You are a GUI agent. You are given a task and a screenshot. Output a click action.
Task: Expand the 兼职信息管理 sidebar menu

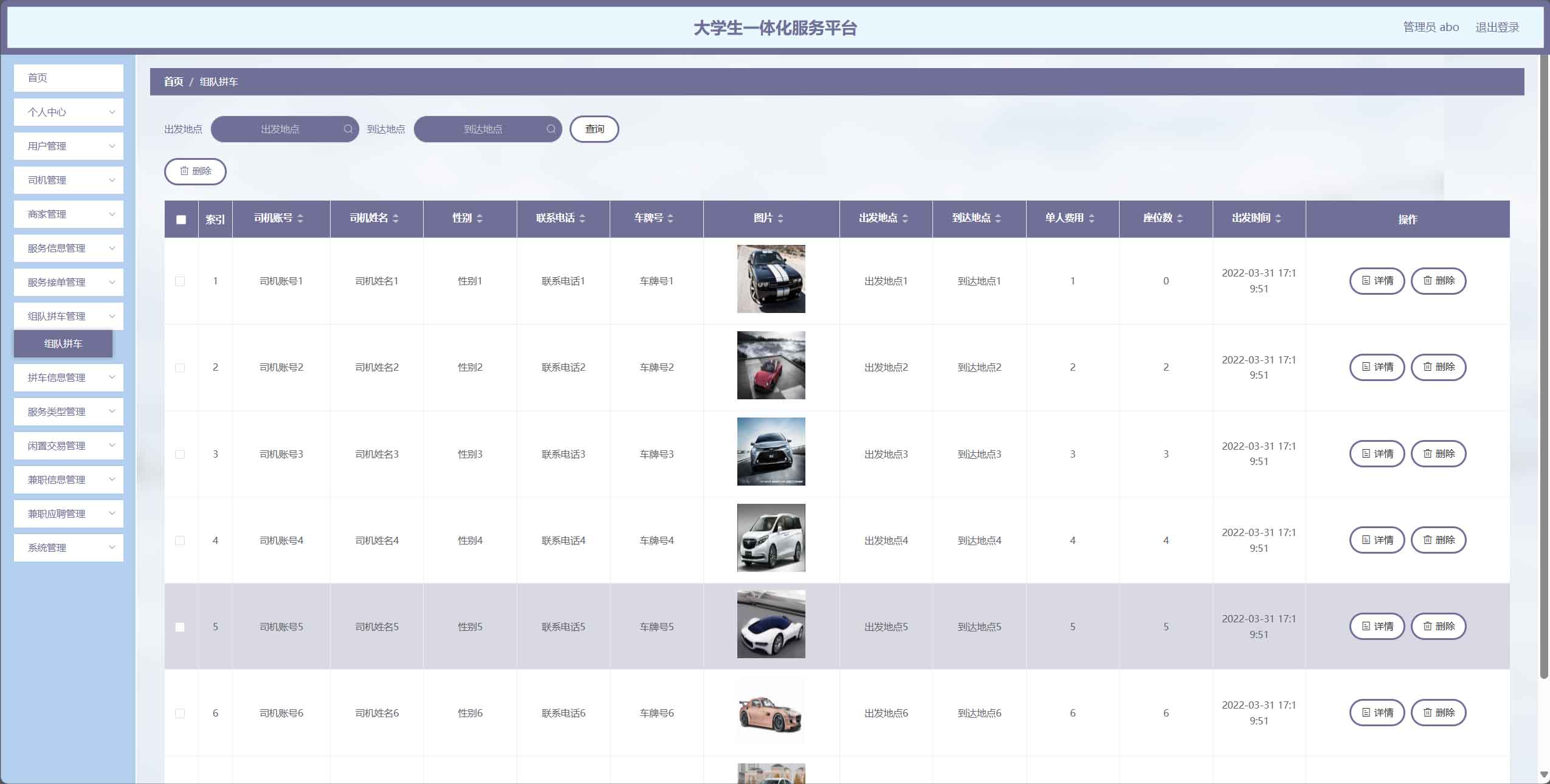(x=69, y=480)
